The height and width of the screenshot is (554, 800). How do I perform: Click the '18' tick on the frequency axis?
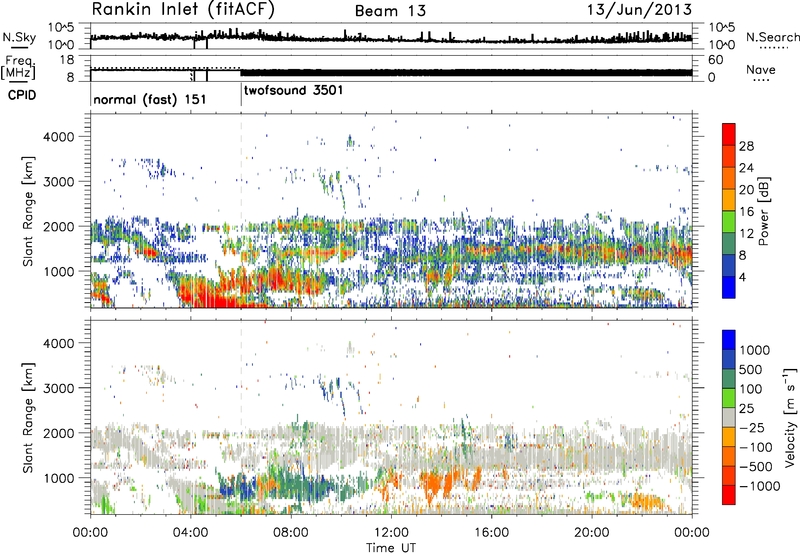click(x=67, y=60)
